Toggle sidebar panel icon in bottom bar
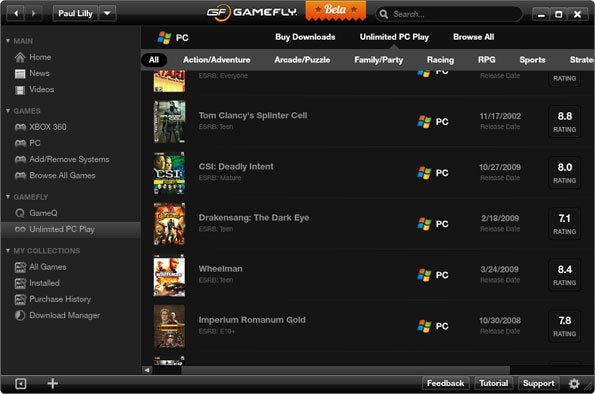Screen dimensions: 595x394 [x=20, y=384]
